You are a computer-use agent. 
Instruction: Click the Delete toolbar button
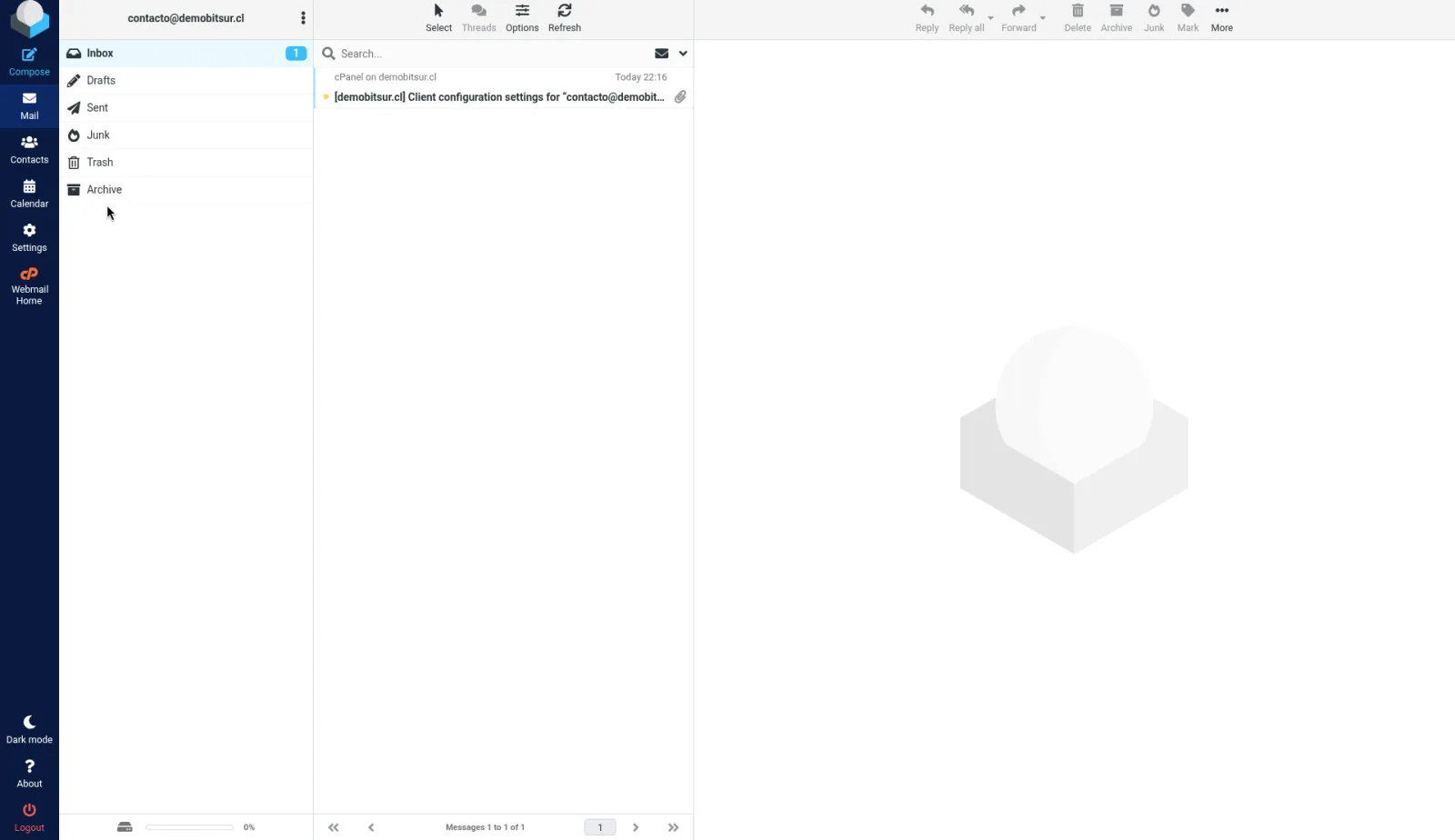(1078, 18)
